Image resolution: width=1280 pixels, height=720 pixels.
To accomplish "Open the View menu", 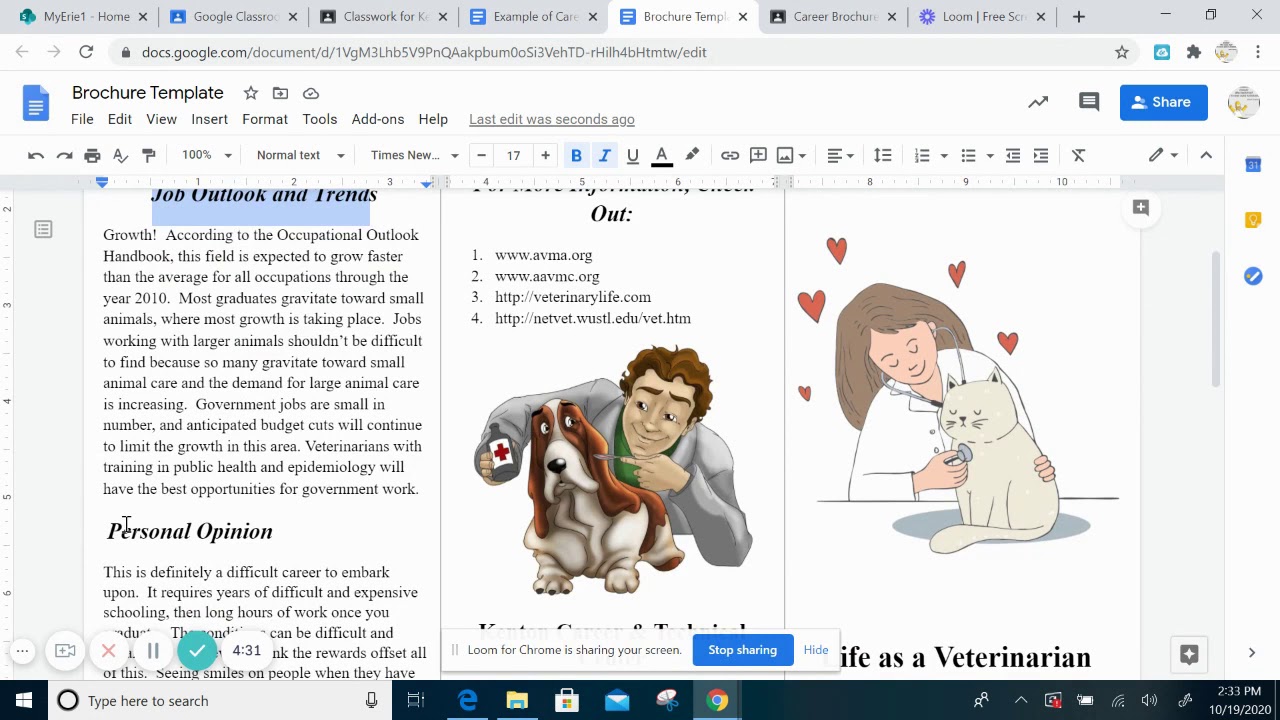I will (x=161, y=119).
